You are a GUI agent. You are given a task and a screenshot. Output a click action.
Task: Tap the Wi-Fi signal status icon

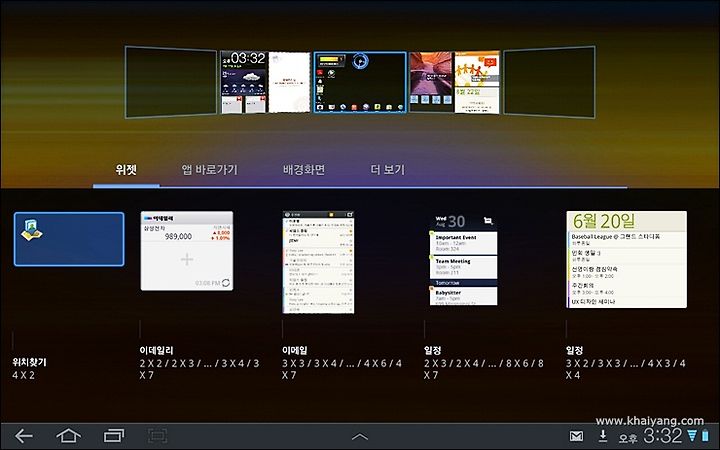point(692,435)
